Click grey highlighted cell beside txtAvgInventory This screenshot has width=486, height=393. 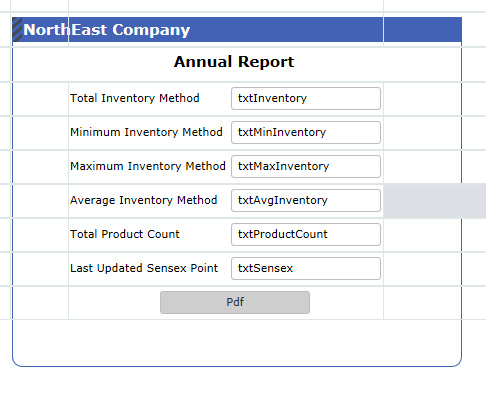[x=435, y=201]
